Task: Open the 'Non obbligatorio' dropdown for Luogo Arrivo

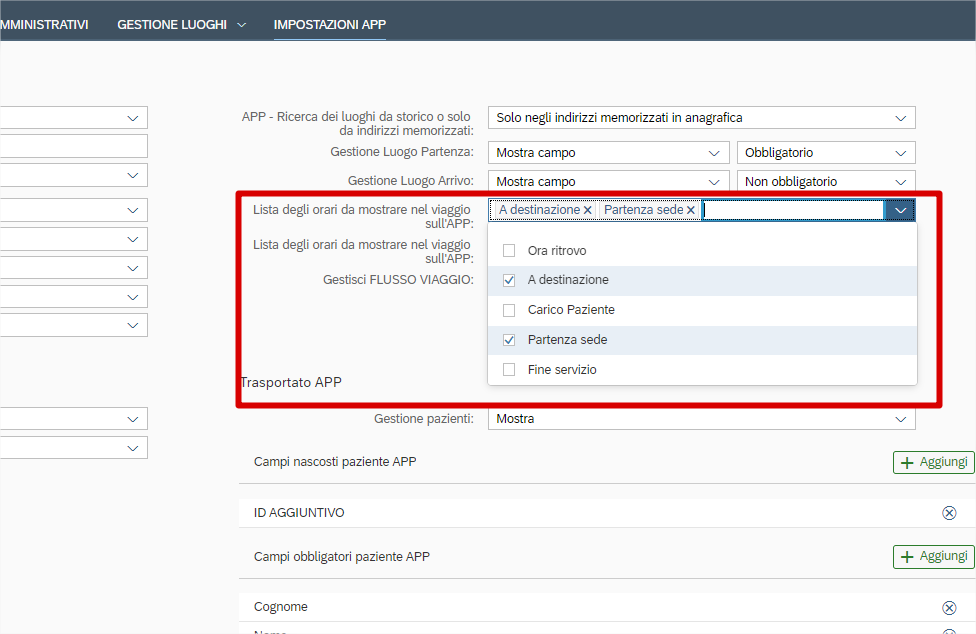Action: pyautogui.click(x=825, y=182)
